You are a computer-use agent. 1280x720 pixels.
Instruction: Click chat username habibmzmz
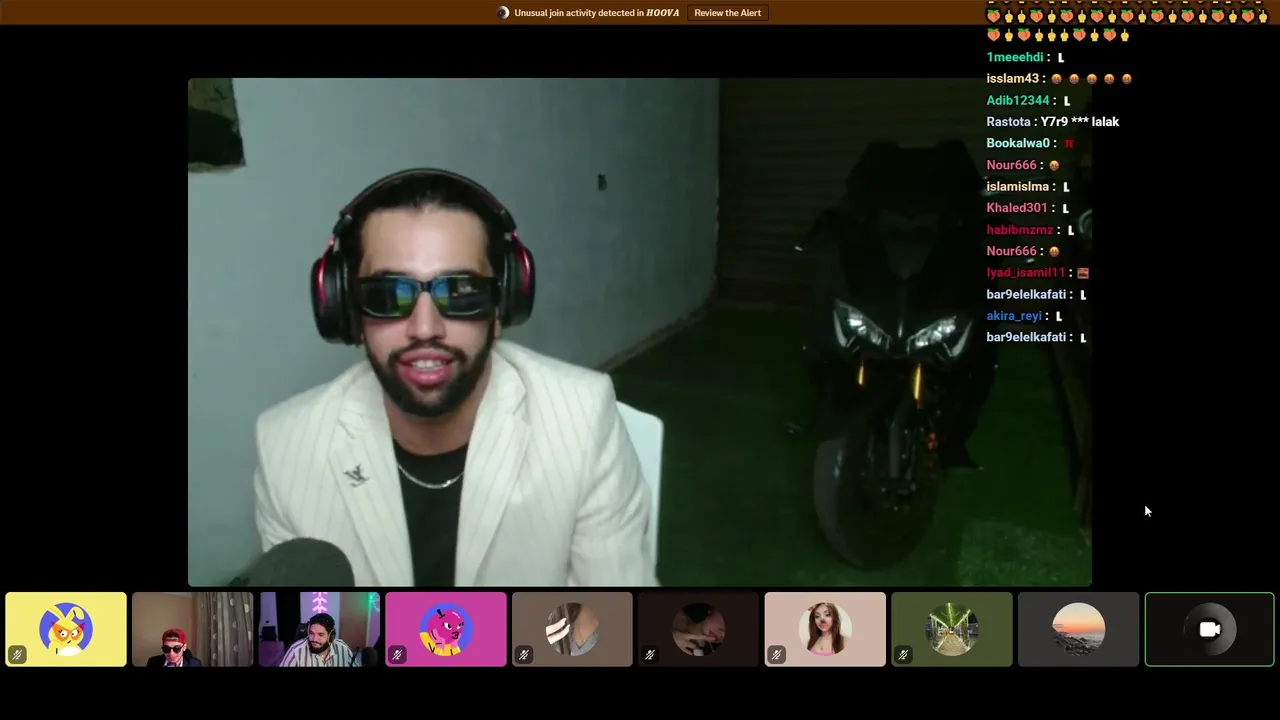1020,230
